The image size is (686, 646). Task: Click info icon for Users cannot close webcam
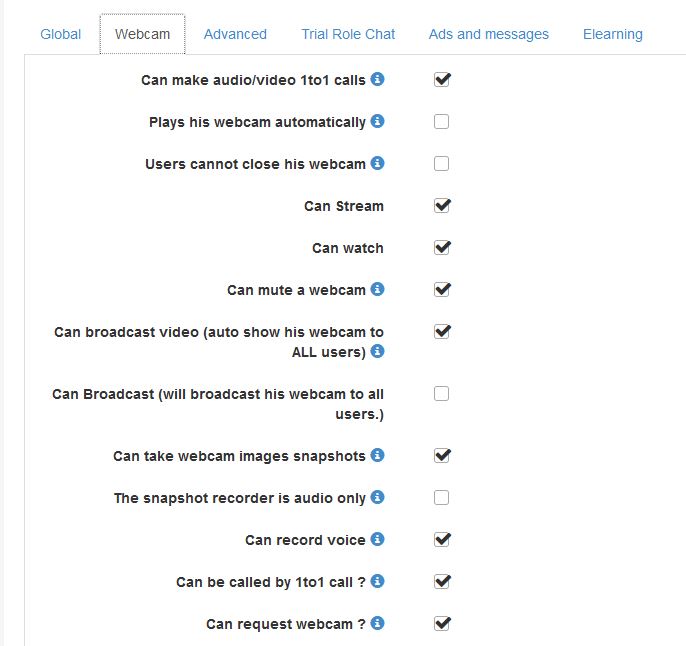tap(377, 163)
